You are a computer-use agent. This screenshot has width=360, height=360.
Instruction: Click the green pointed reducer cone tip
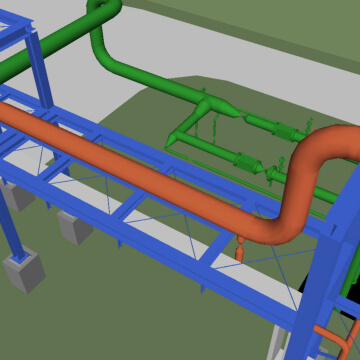click(237, 114)
